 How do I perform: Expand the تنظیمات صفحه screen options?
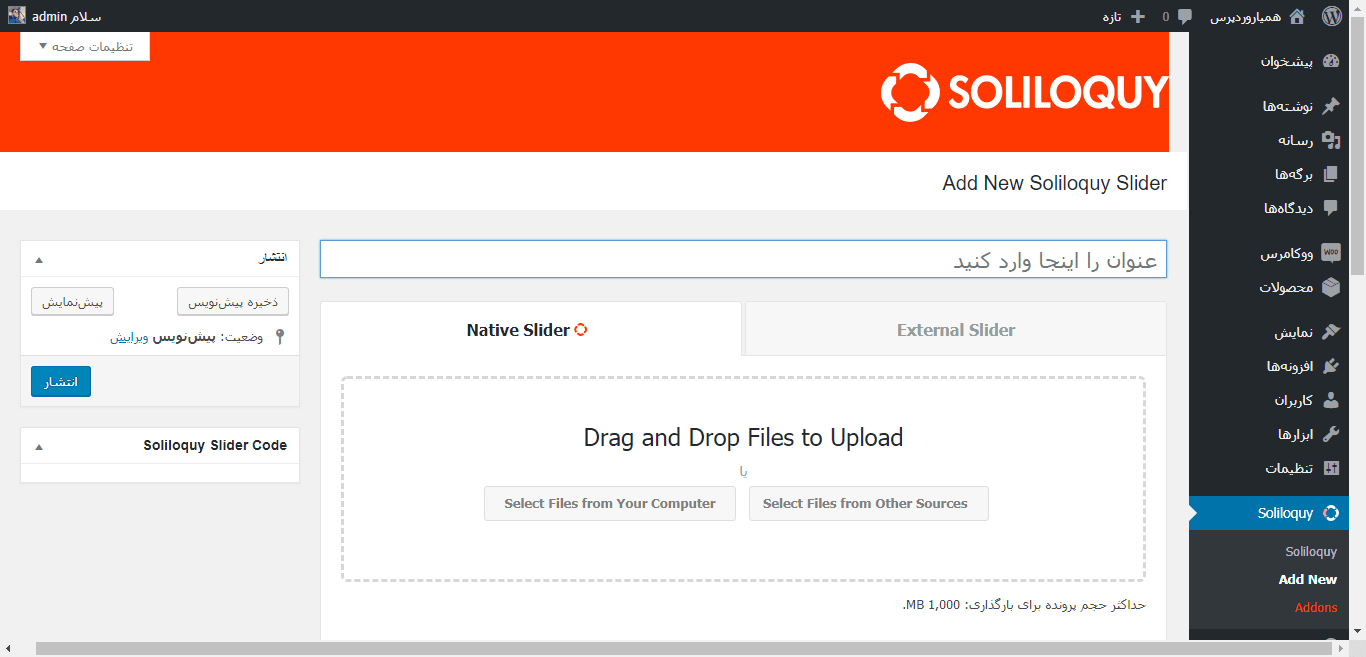pos(85,46)
